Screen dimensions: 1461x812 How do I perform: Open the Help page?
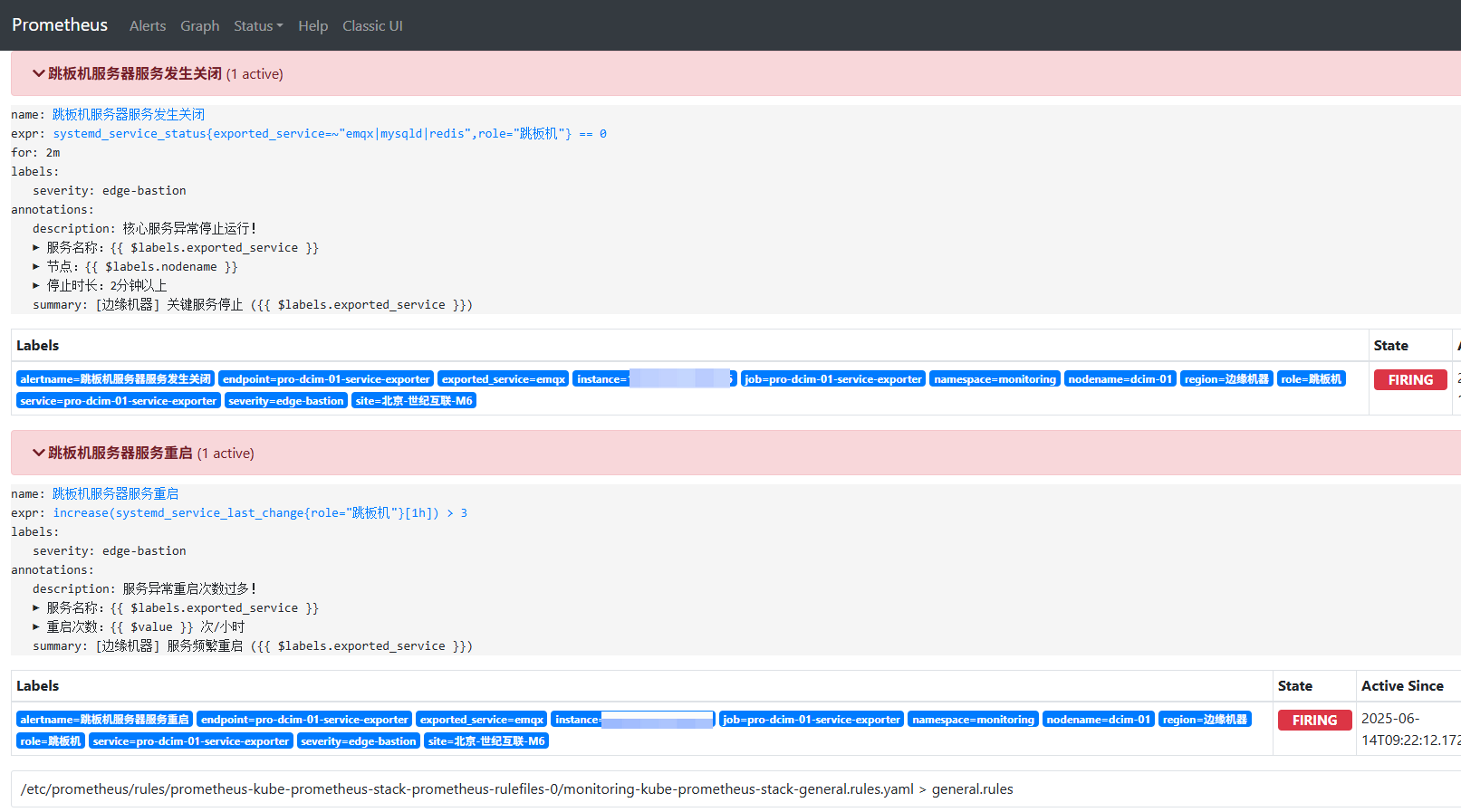312,26
